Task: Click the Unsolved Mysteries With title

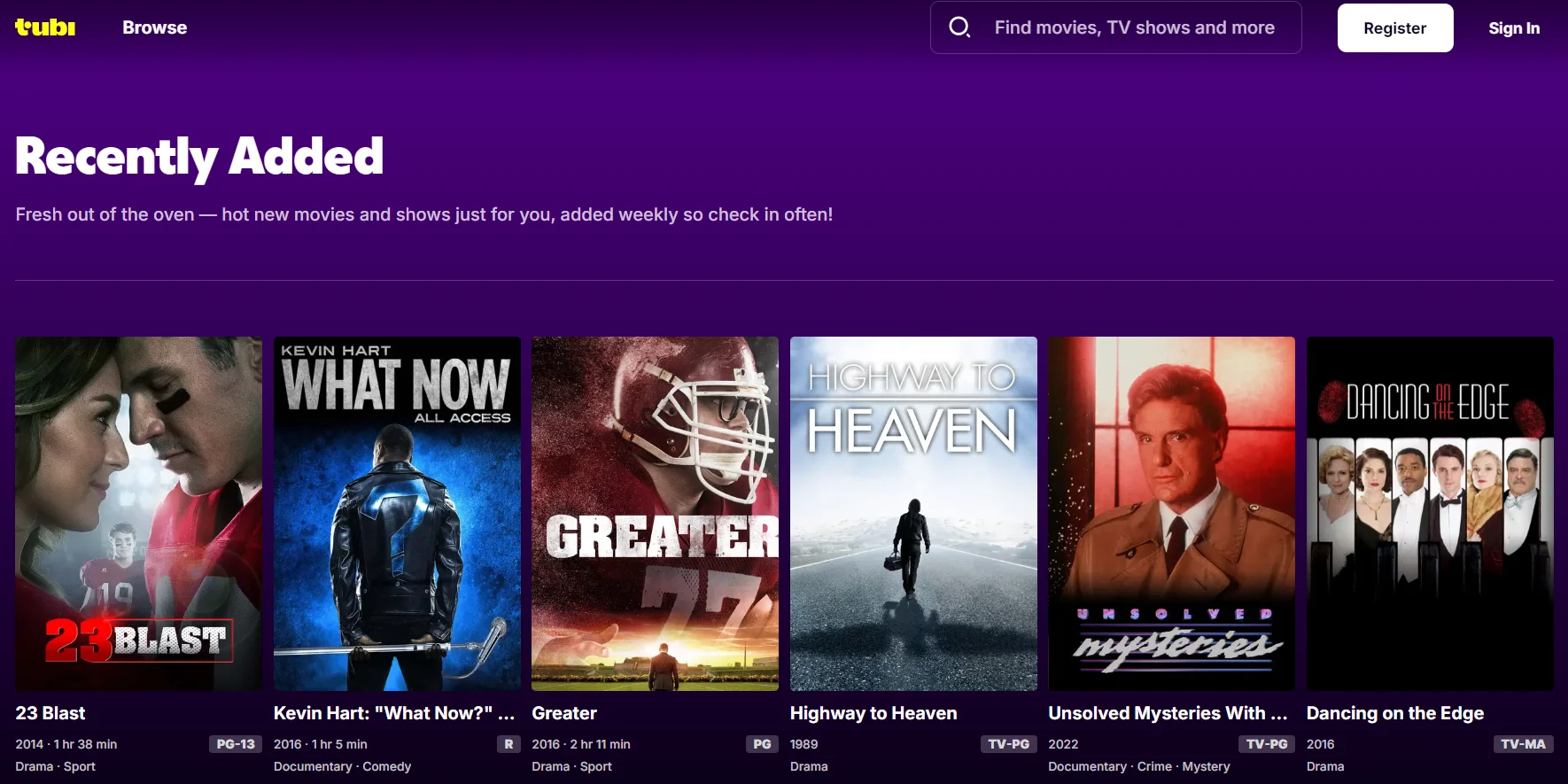Action: pyautogui.click(x=1168, y=713)
